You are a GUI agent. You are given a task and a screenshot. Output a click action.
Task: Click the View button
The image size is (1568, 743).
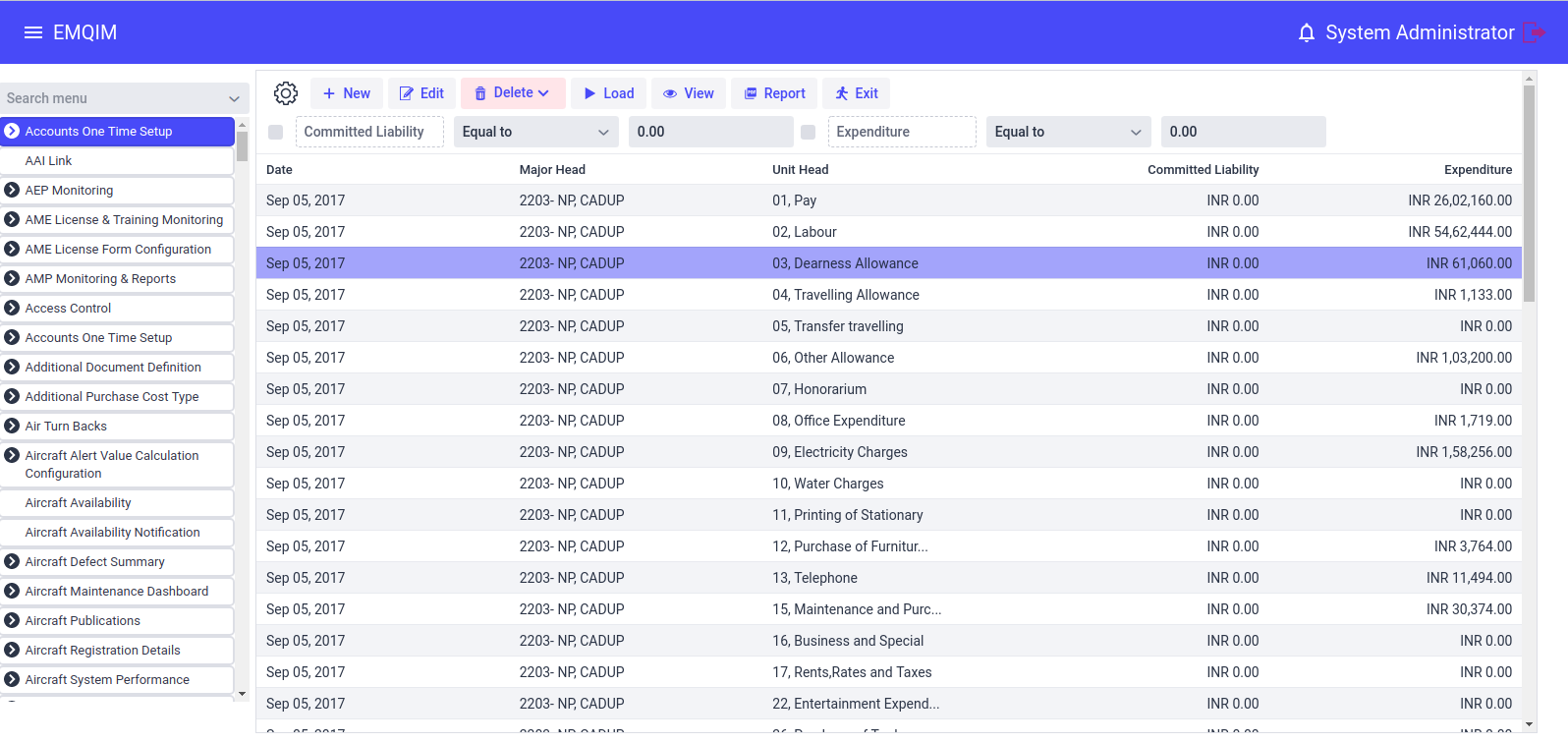689,93
